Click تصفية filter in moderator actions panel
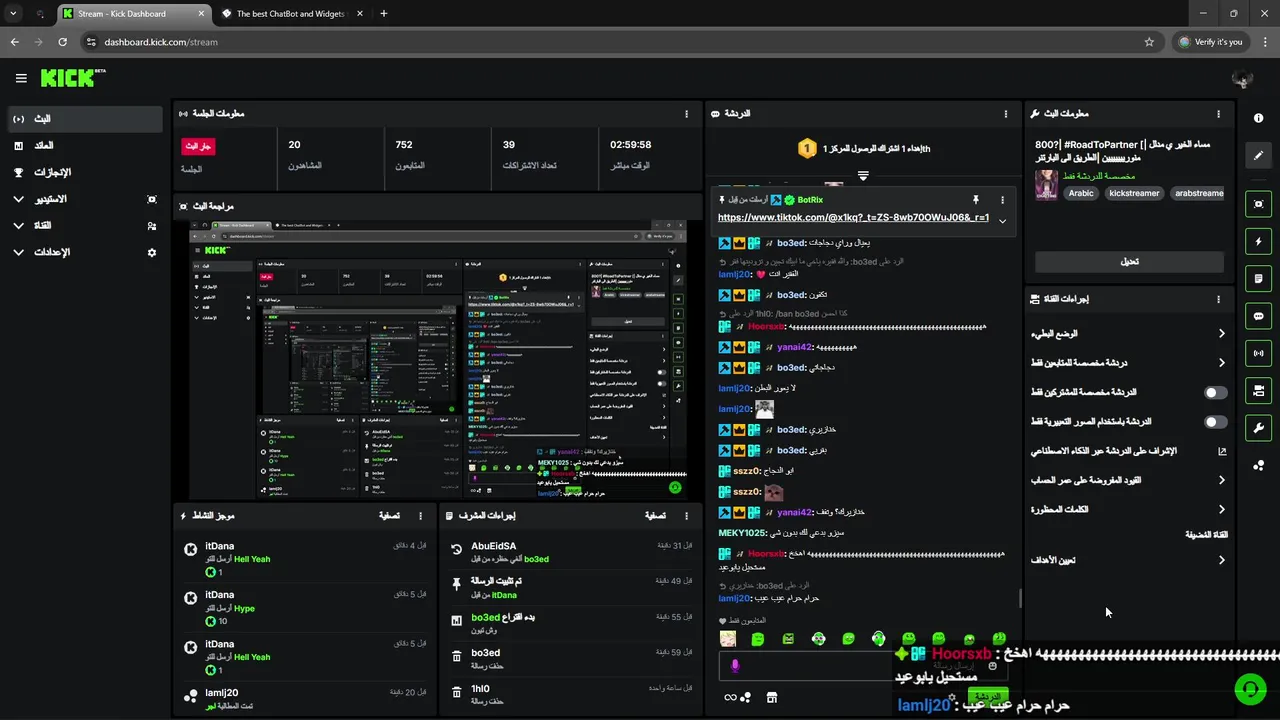 point(655,516)
